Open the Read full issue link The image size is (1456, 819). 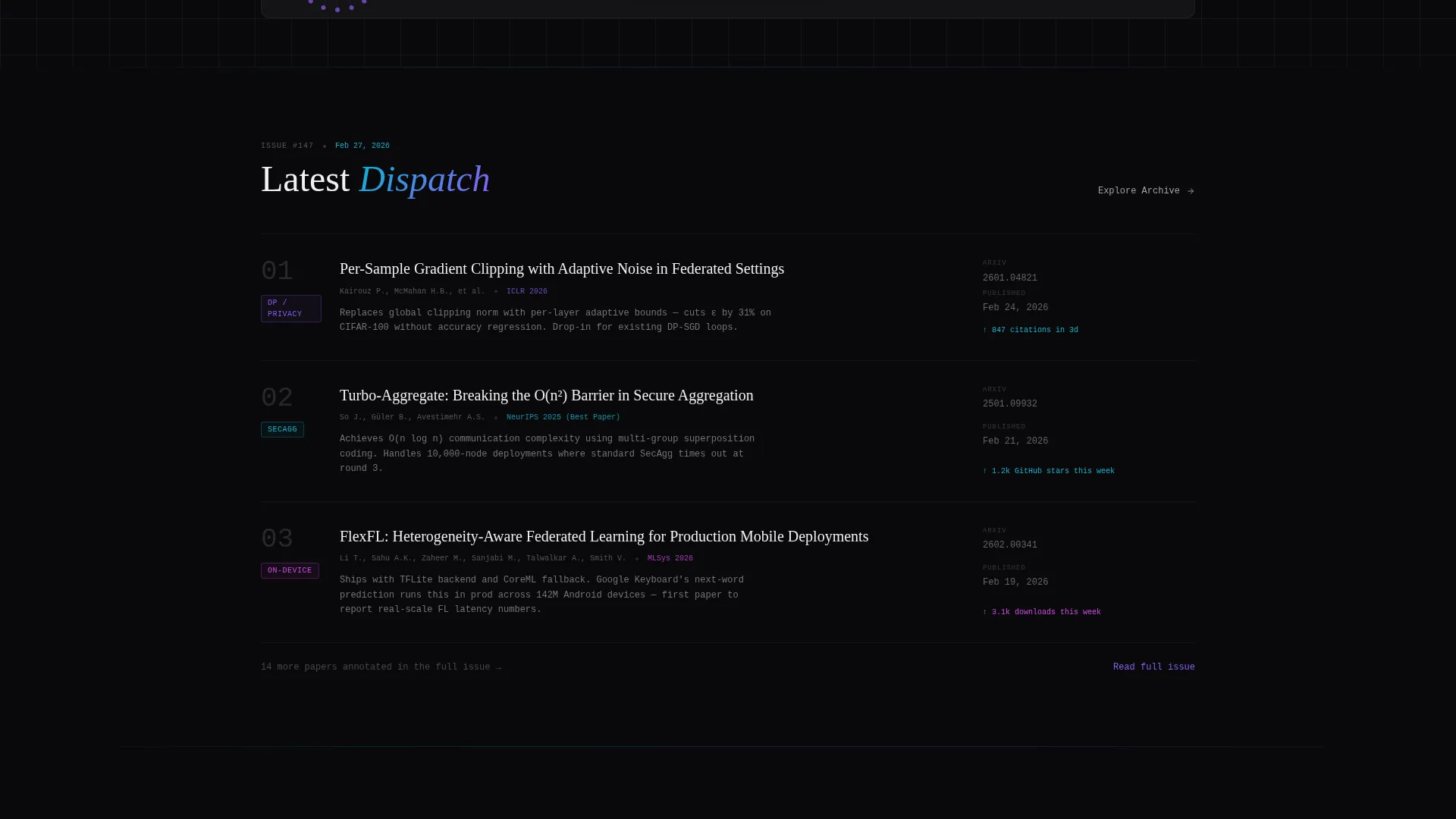(x=1154, y=667)
